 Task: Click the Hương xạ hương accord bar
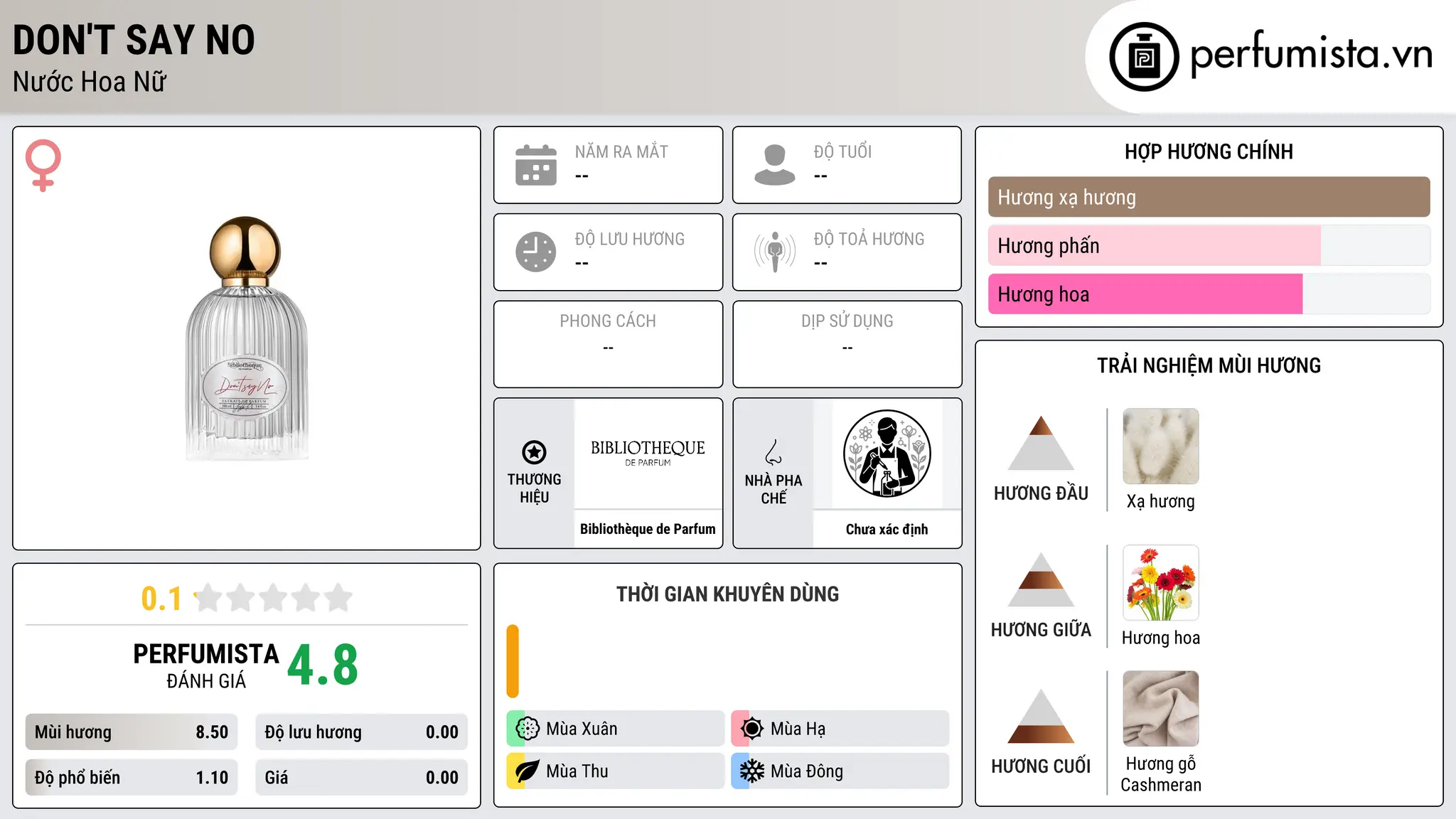pyautogui.click(x=1209, y=197)
